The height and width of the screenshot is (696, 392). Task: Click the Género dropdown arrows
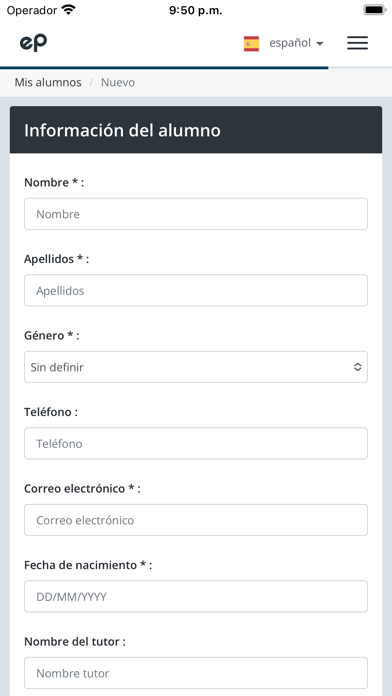click(x=357, y=367)
